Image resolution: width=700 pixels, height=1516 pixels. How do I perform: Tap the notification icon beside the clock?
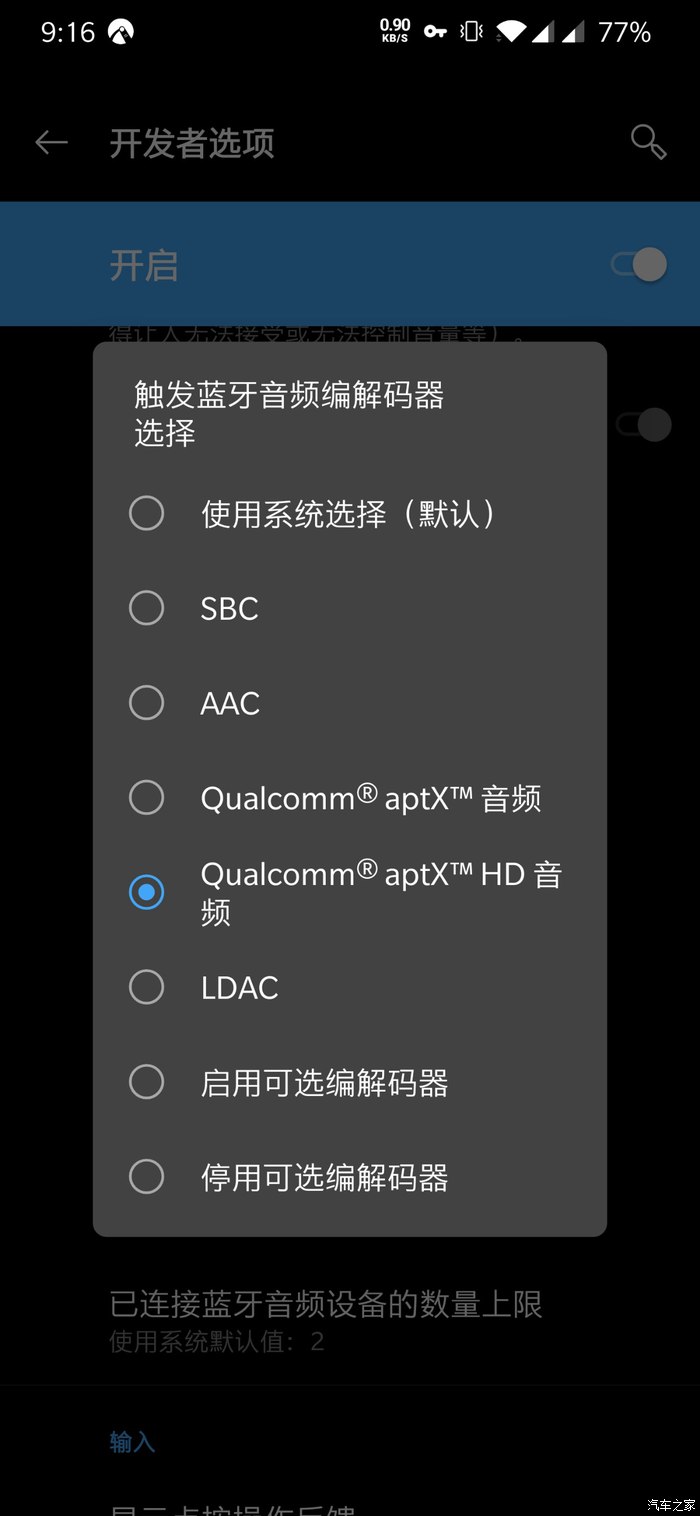(121, 32)
